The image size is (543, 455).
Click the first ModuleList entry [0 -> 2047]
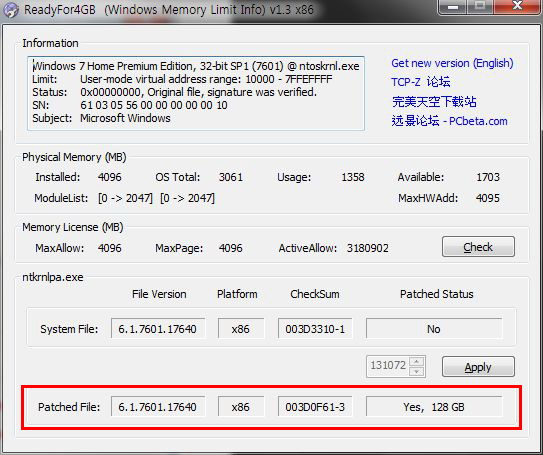(x=125, y=198)
